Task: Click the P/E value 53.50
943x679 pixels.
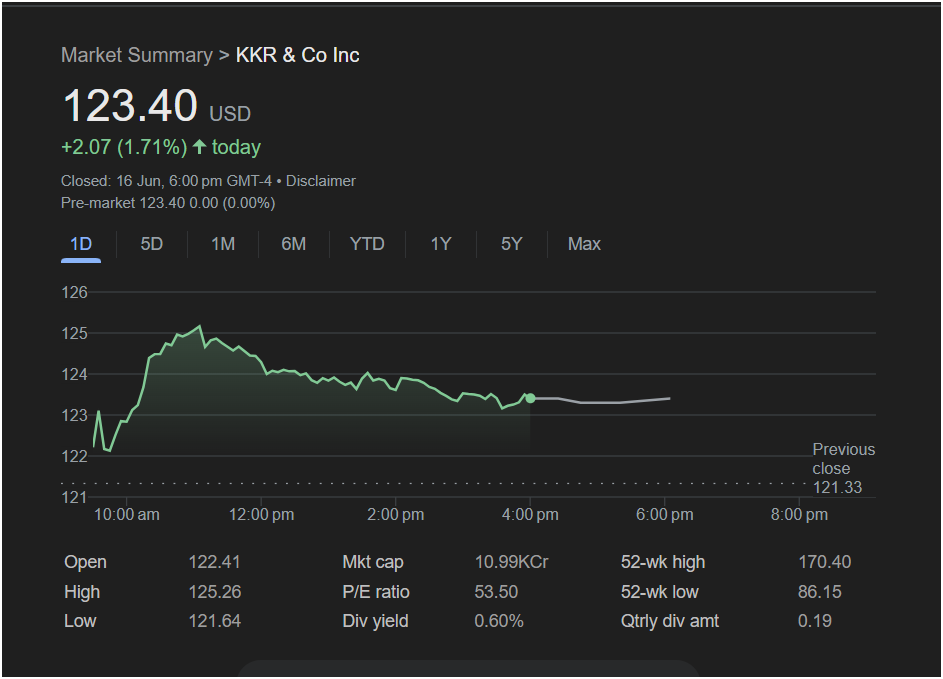Action: click(x=496, y=592)
